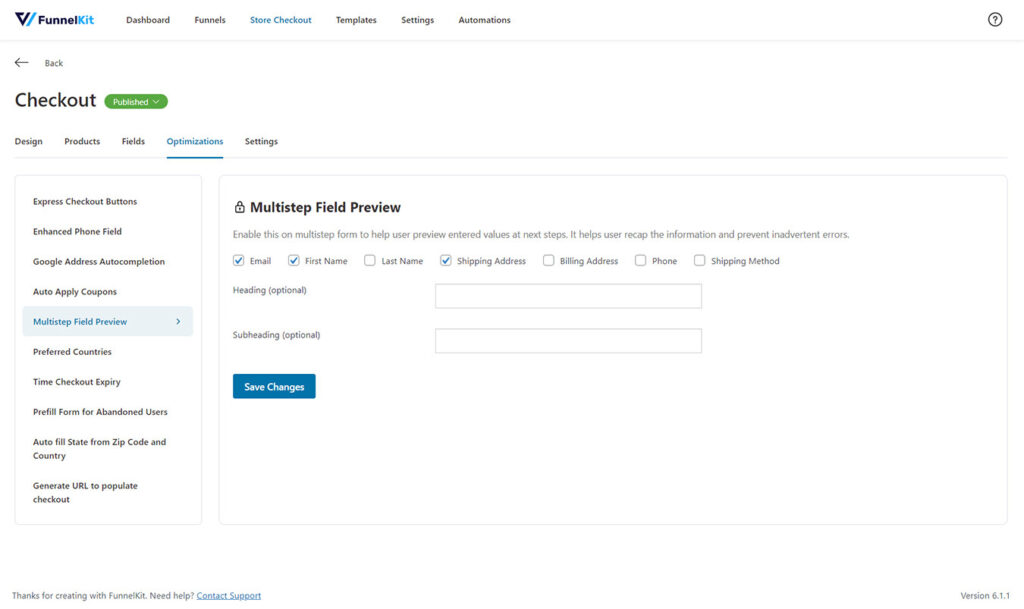Screen dimensions: 1024x609
Task: Enable the Last Name checkbox
Action: pos(370,260)
